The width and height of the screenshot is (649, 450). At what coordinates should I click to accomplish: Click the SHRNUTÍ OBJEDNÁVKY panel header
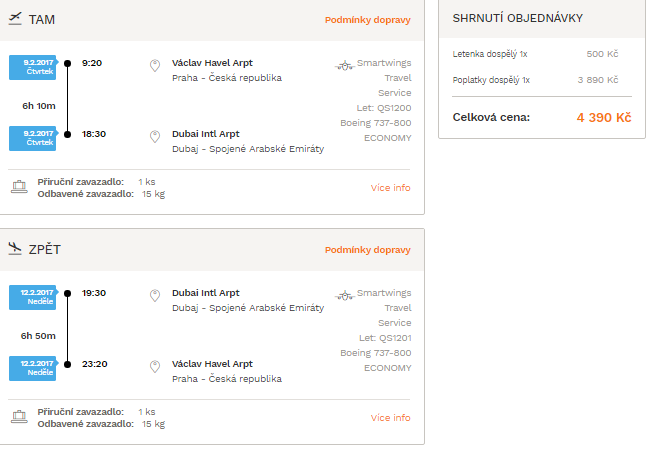pos(542,19)
